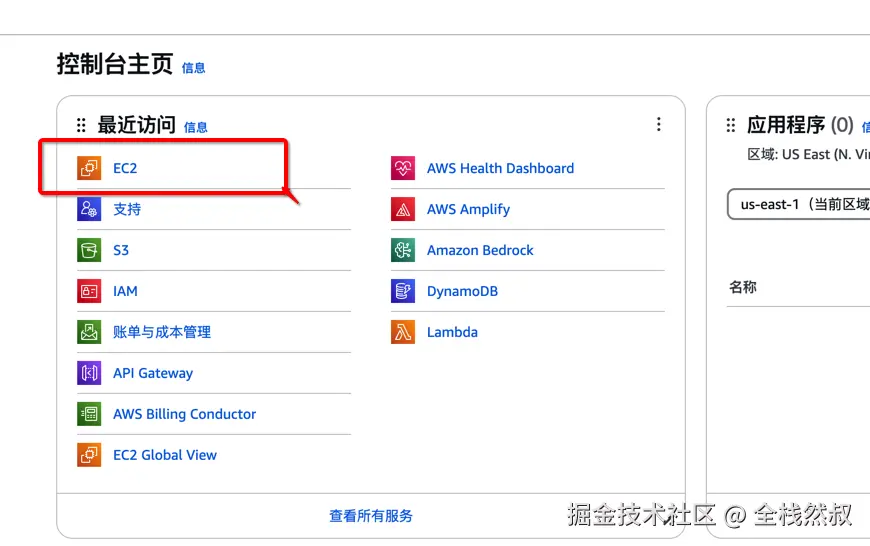Open the EC2 Global View link

(x=165, y=455)
